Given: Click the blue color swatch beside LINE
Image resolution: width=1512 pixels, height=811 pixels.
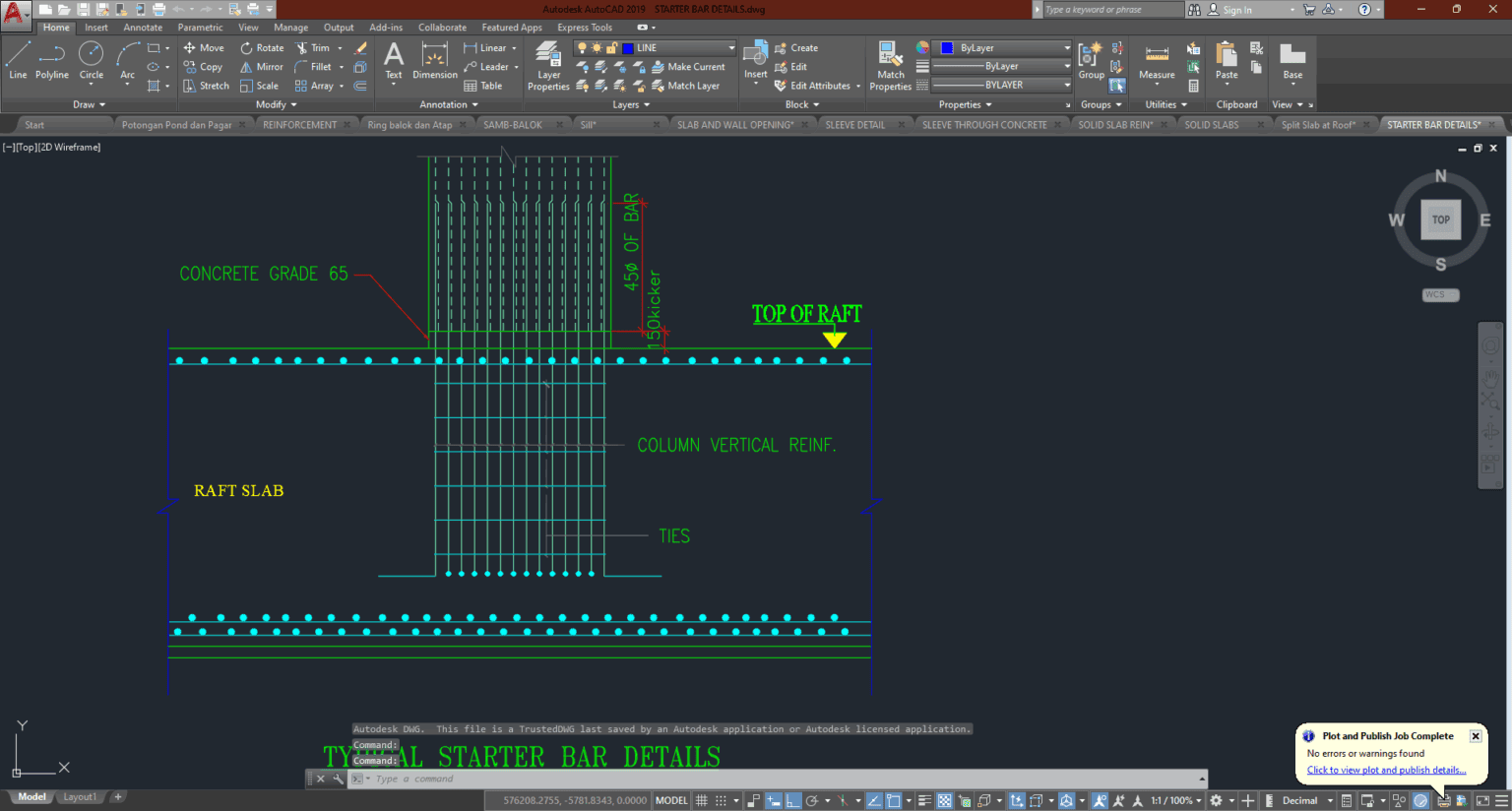Looking at the screenshot, I should (x=630, y=46).
